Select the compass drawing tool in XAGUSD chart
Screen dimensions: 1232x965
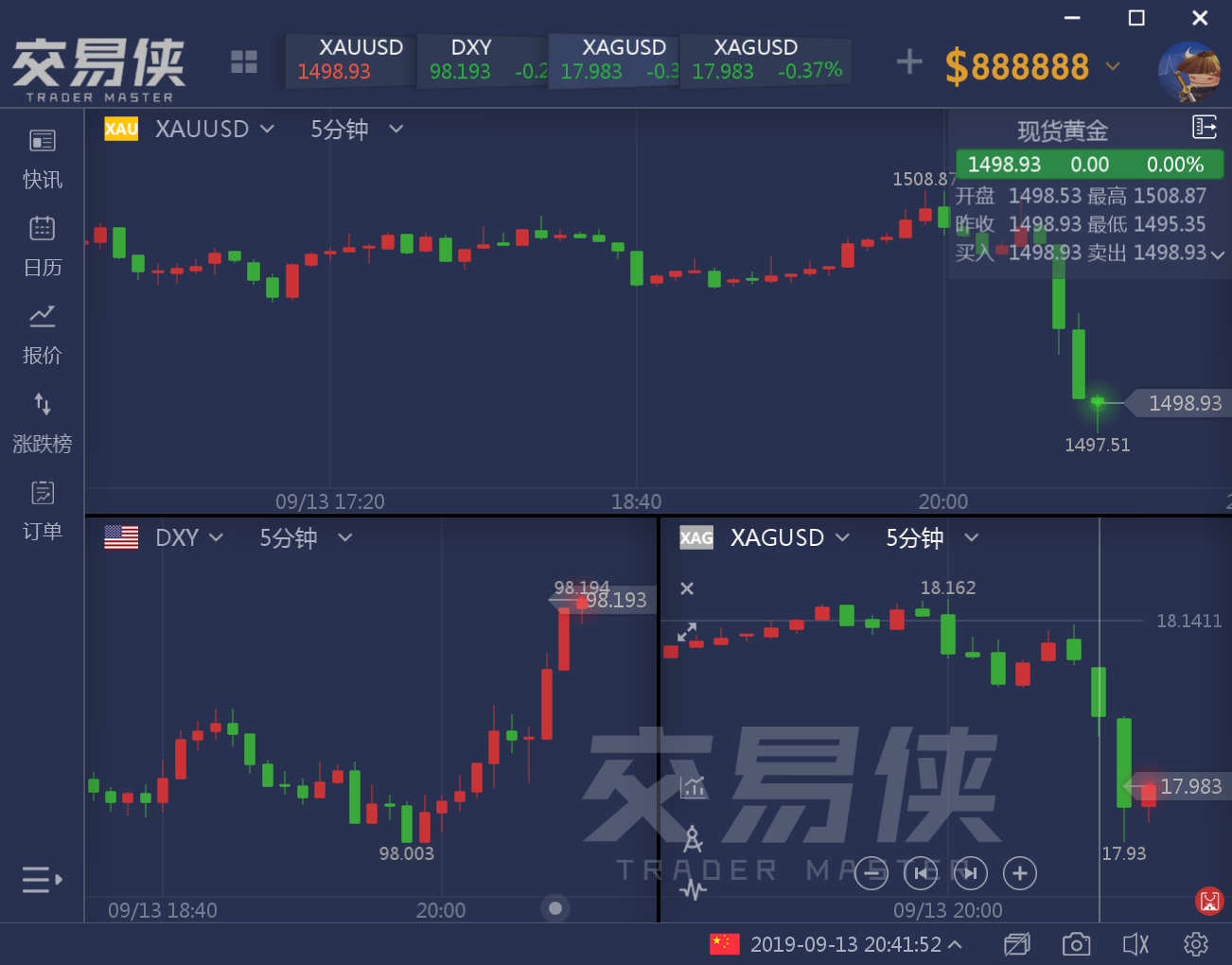tap(693, 838)
